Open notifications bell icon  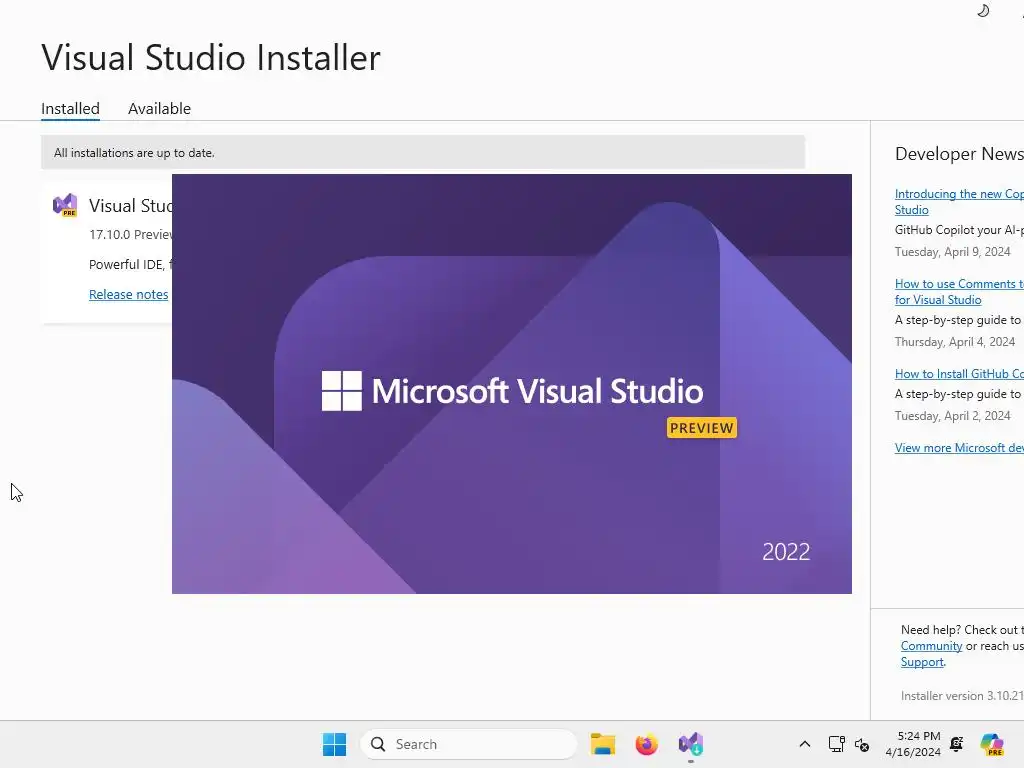(957, 744)
